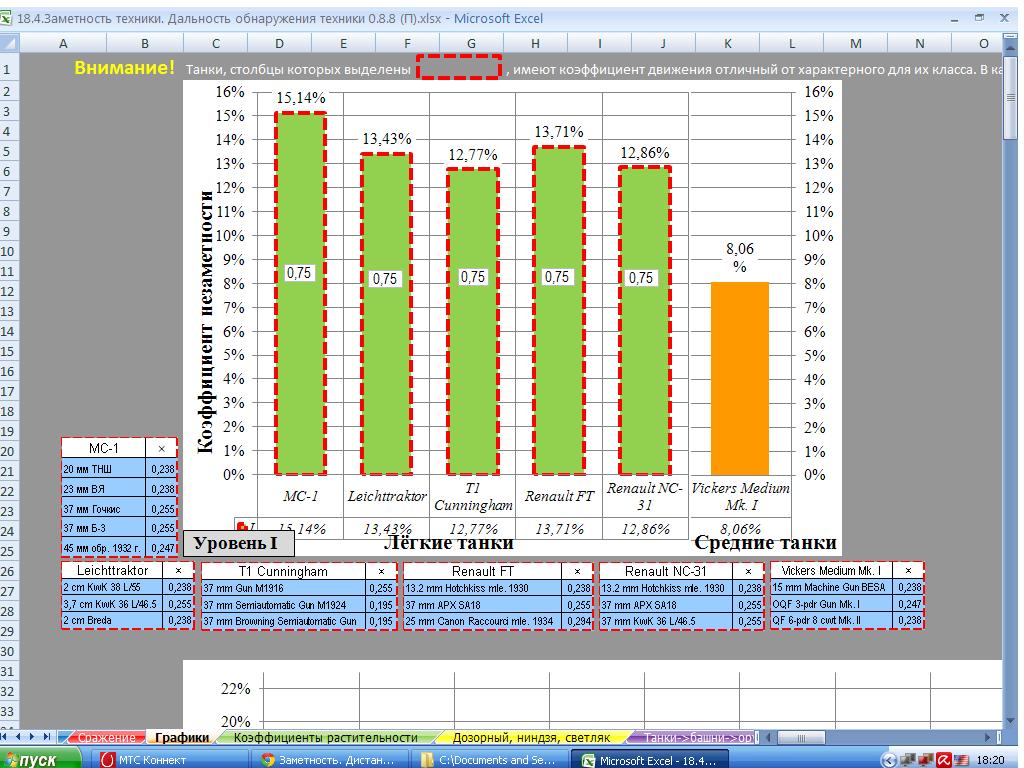Click the 37 мм Гочкис cell
1024x768 pixels.
pyautogui.click(x=104, y=508)
